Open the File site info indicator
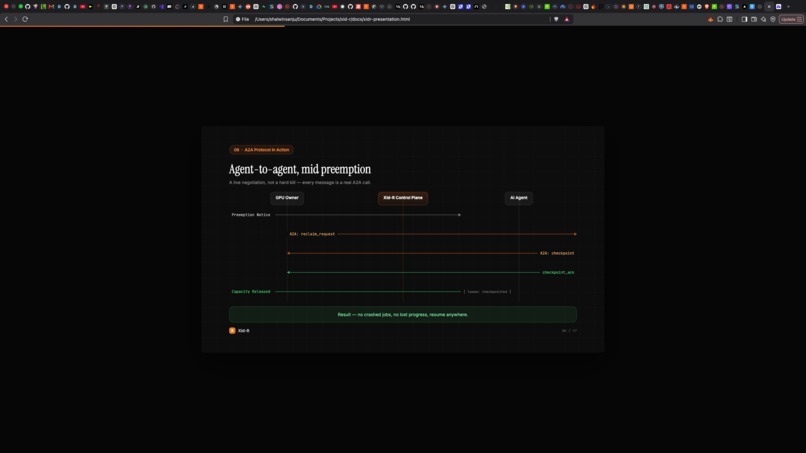Image resolution: width=806 pixels, height=453 pixels. click(242, 19)
